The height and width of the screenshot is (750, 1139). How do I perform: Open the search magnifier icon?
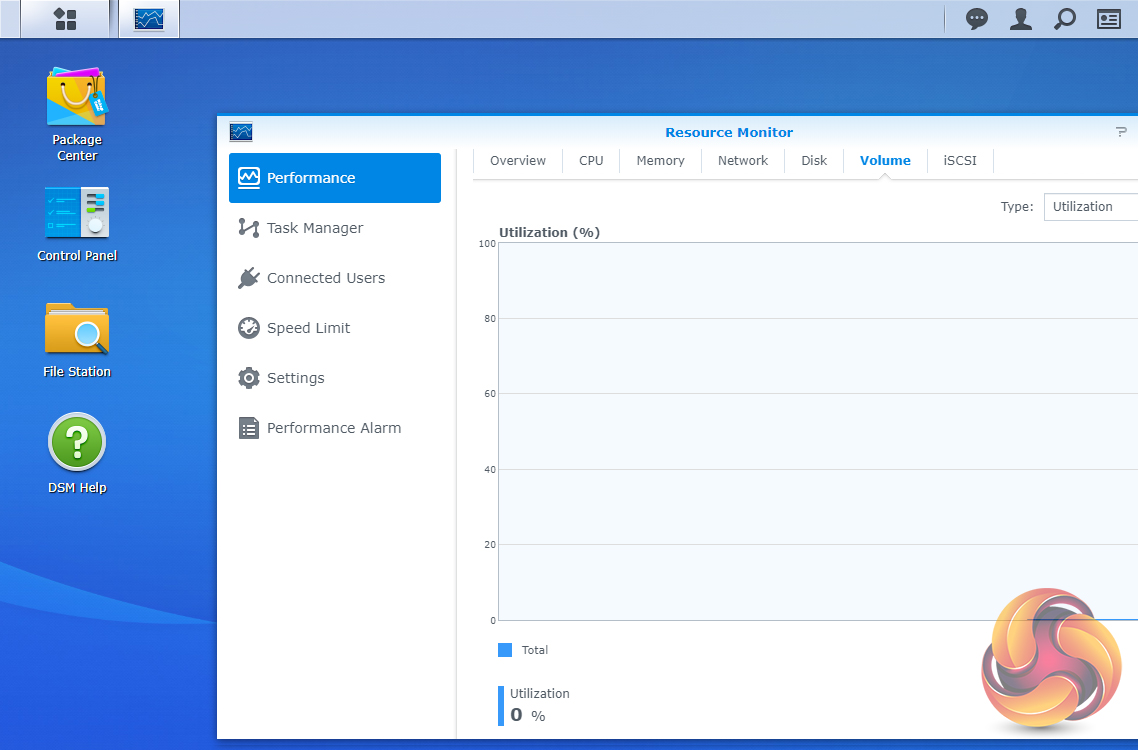point(1064,19)
